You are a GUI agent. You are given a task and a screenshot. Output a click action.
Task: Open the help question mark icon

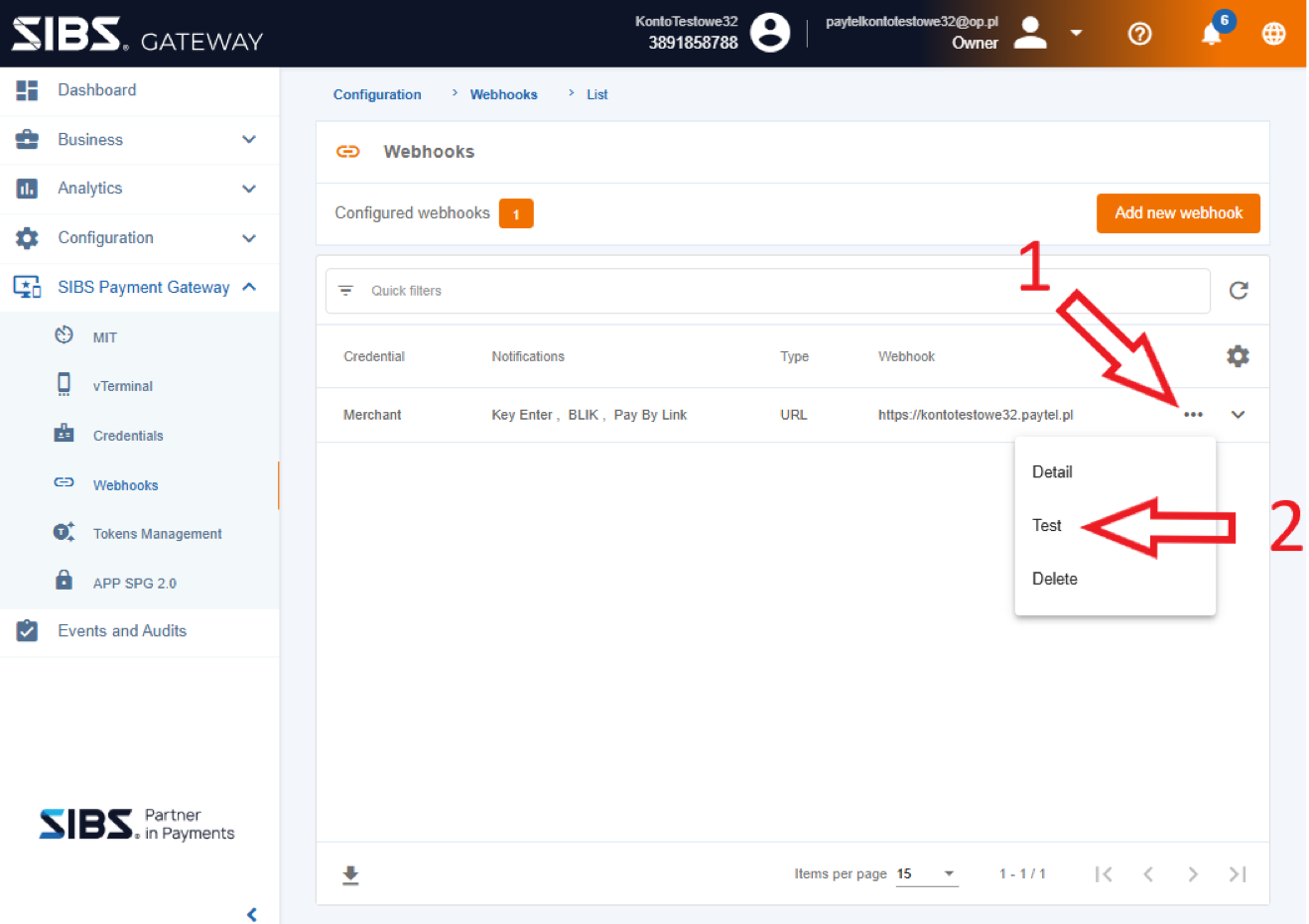click(x=1140, y=34)
